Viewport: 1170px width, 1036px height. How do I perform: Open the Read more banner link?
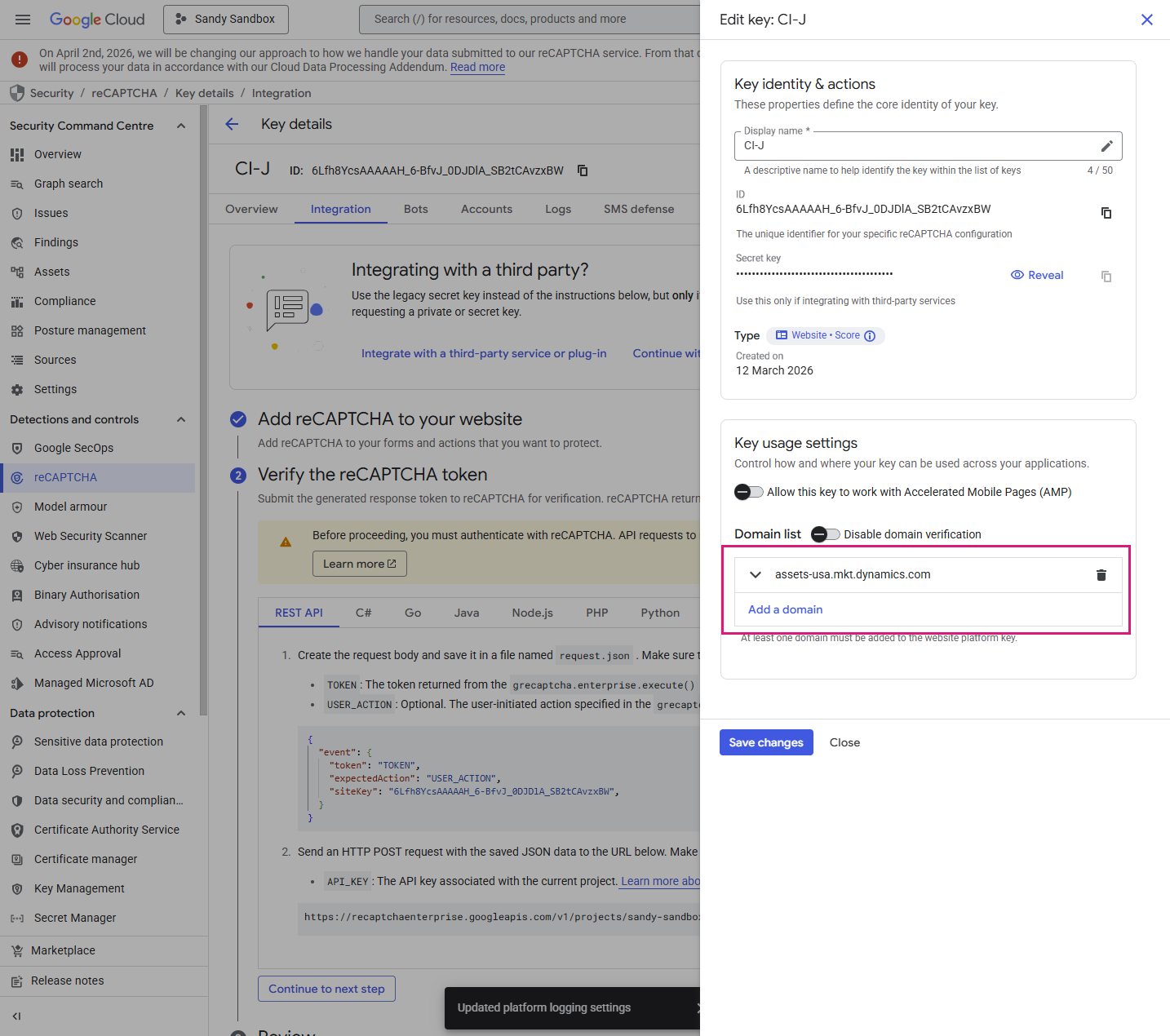pos(478,67)
